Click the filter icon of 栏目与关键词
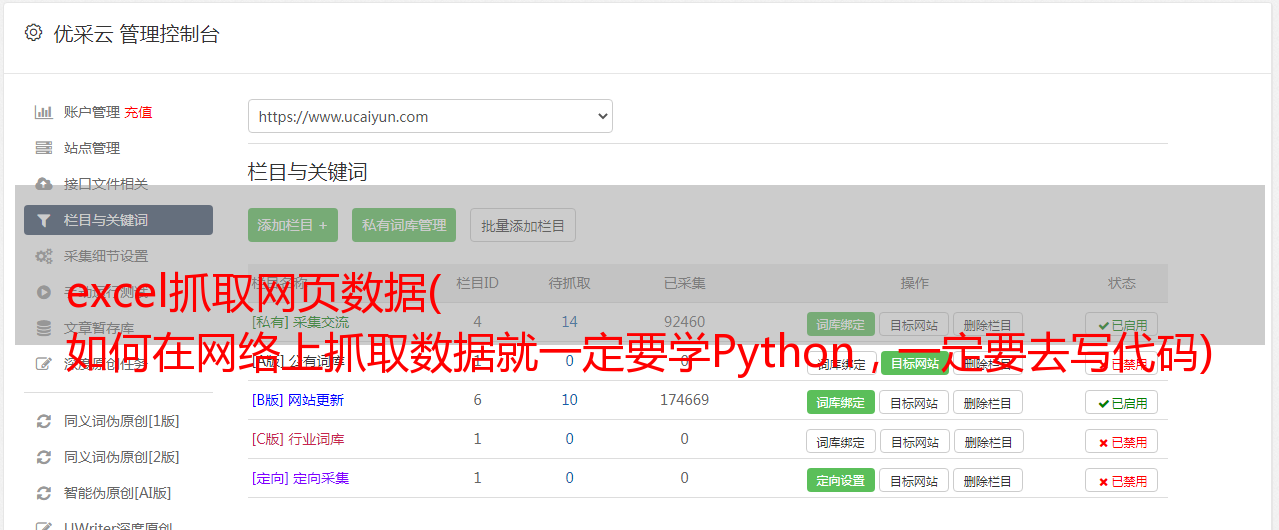The height and width of the screenshot is (530, 1279). pyautogui.click(x=44, y=220)
